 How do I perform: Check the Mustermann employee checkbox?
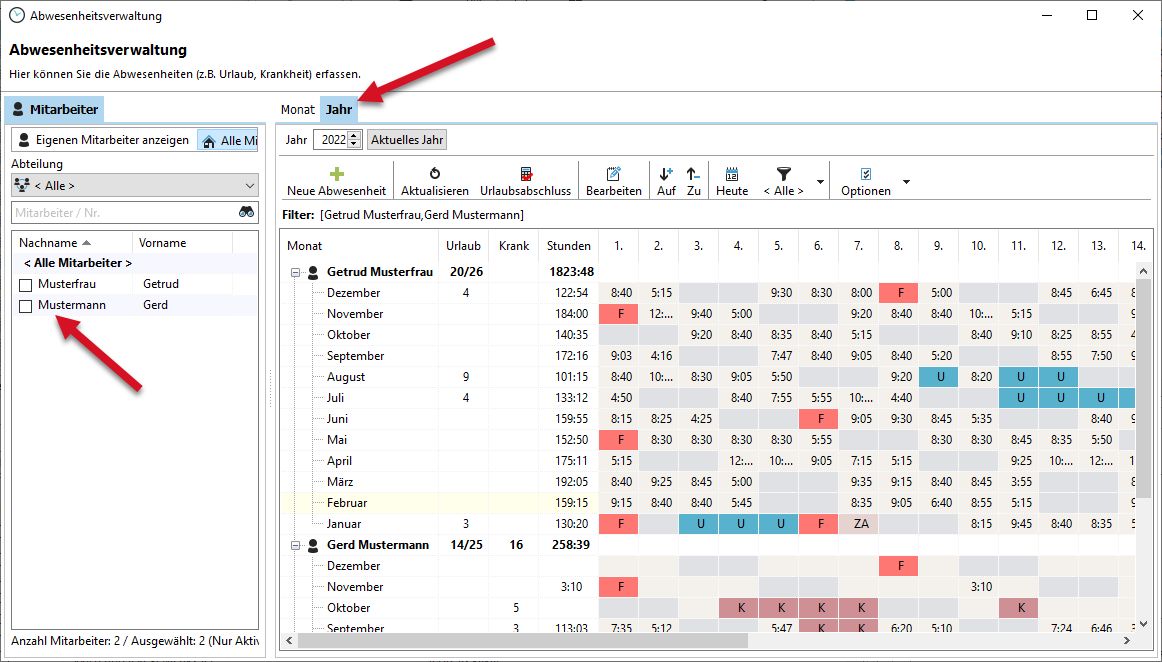26,306
